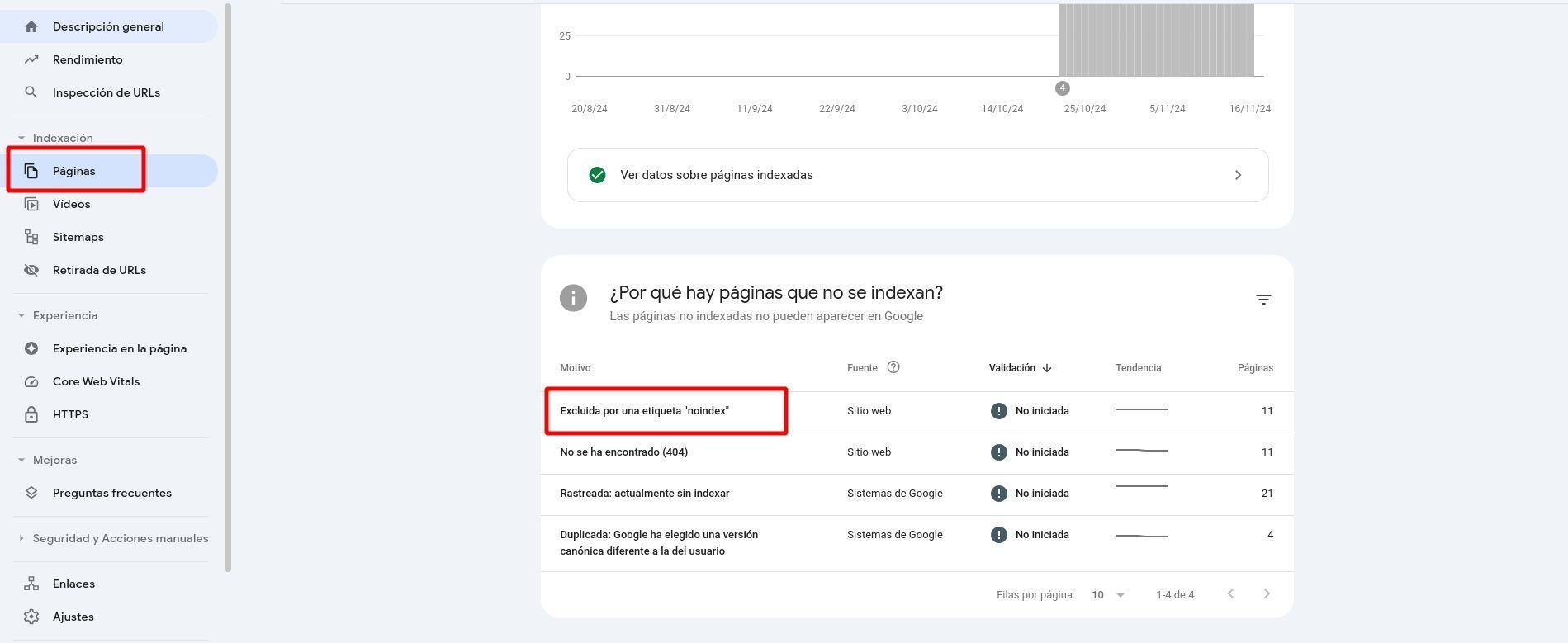This screenshot has height=643, width=1568.
Task: Click the Retirada de URLs eye icon
Action: point(31,271)
